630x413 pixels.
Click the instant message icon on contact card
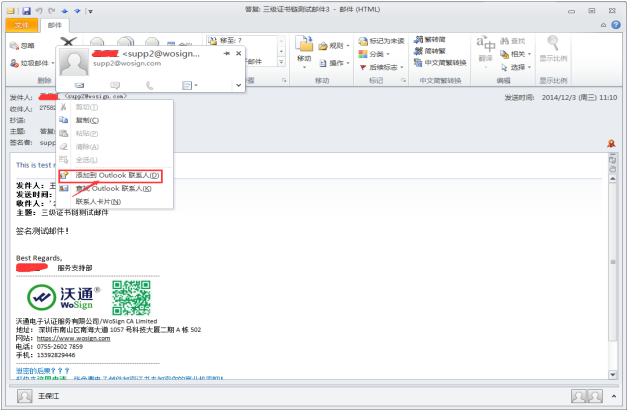click(x=115, y=86)
